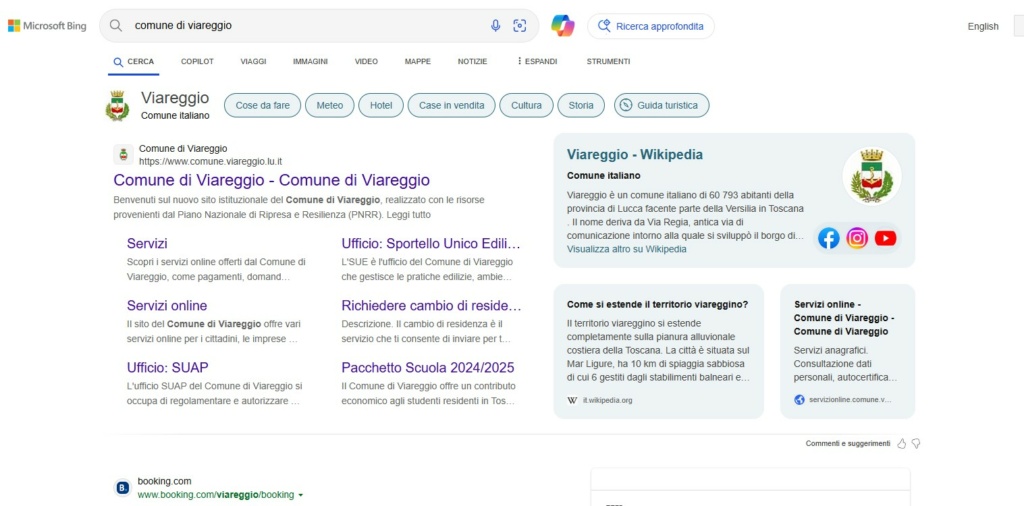Click the thumbs down feedback icon
This screenshot has width=1024, height=506.
(916, 443)
